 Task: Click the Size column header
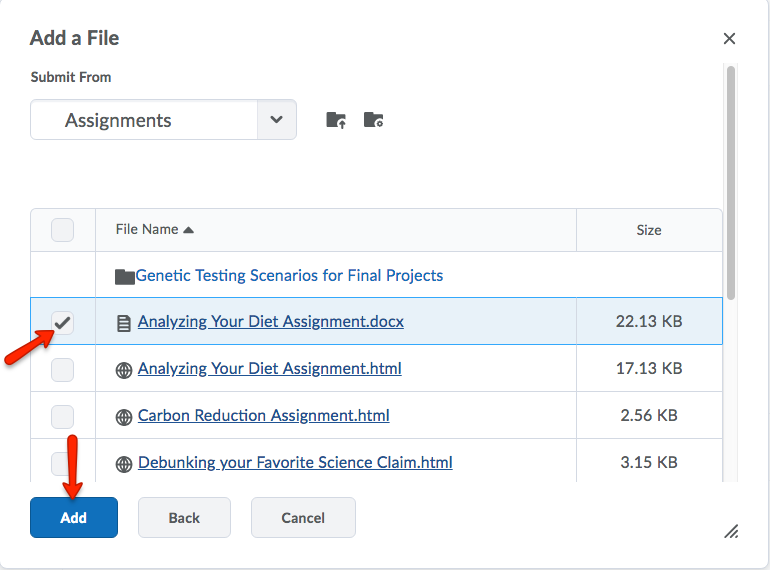[x=648, y=230]
